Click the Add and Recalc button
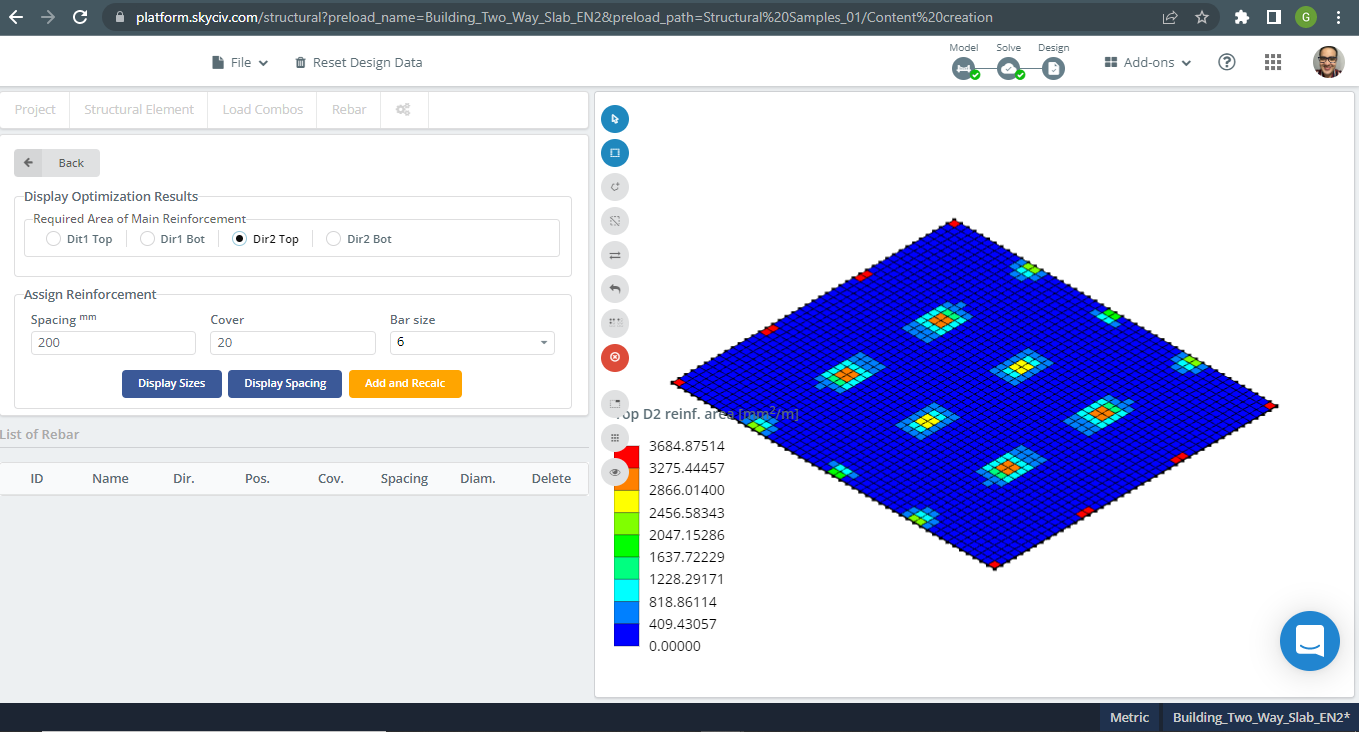The image size is (1359, 732). click(x=405, y=383)
